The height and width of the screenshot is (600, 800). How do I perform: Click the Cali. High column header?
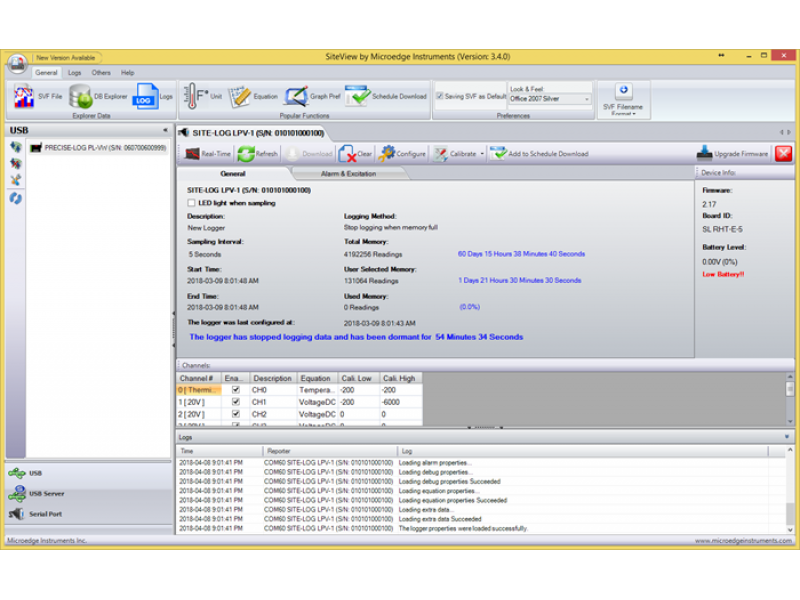399,378
